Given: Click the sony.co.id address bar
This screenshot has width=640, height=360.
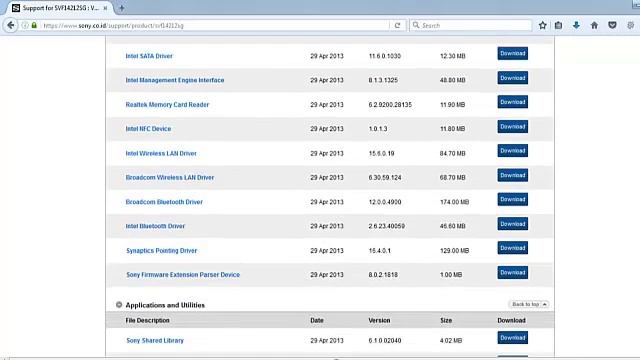Looking at the screenshot, I should tap(215, 25).
